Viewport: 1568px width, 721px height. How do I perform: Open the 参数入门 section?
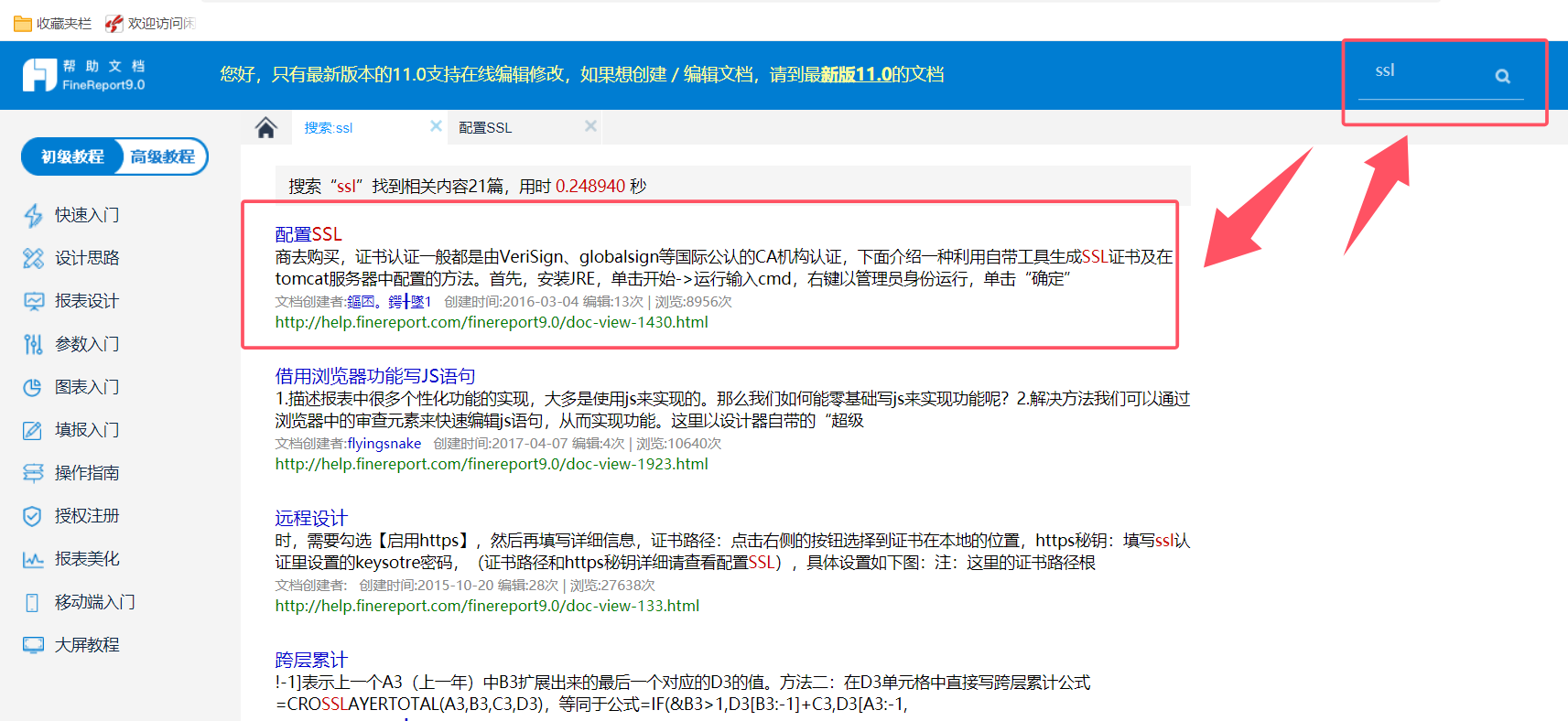pyautogui.click(x=87, y=344)
